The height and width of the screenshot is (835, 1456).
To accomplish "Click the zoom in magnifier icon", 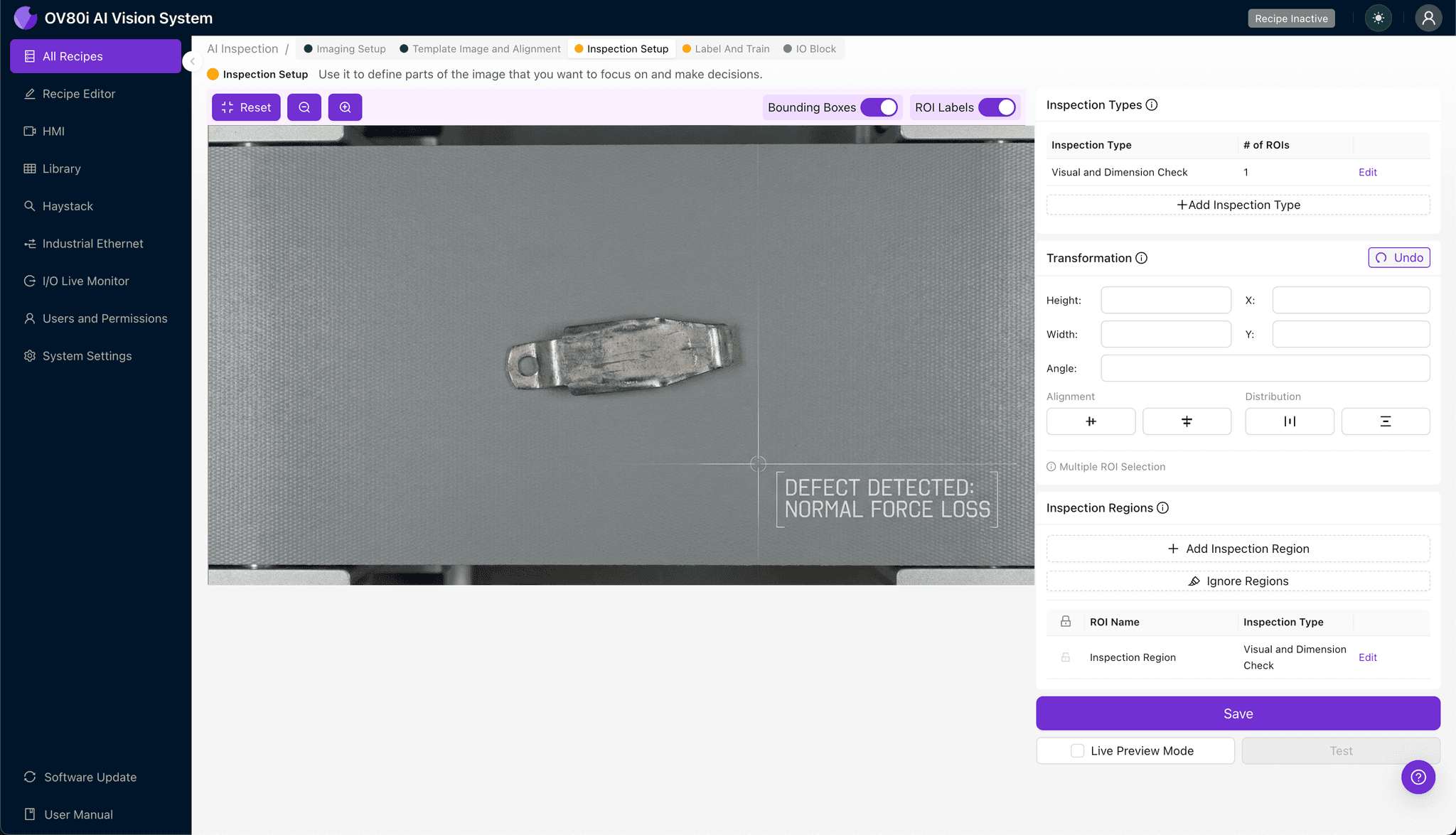I will coord(345,107).
